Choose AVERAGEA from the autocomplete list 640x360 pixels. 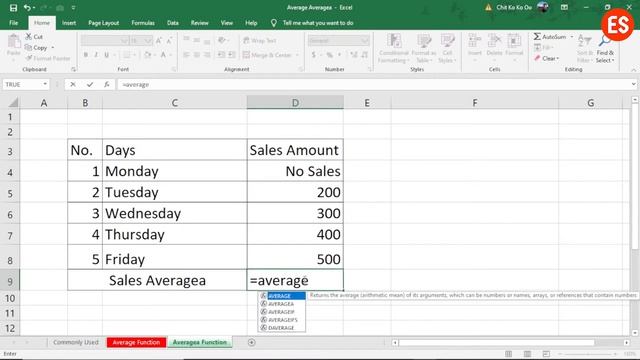click(282, 304)
